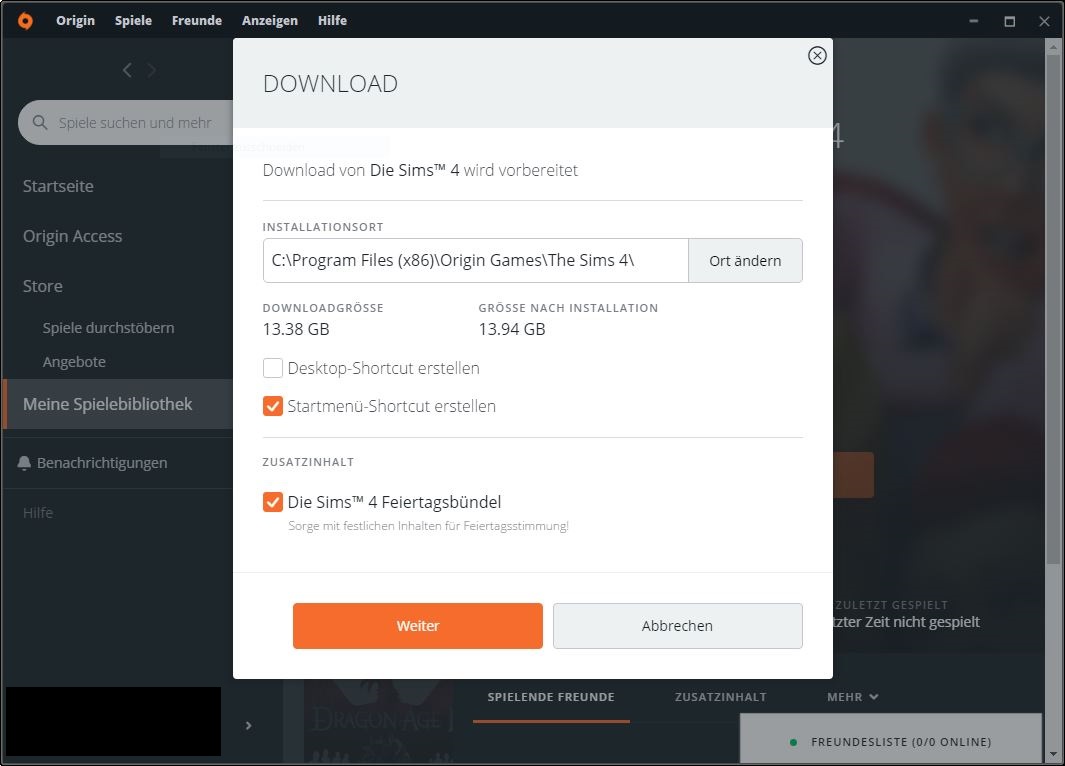1065x766 pixels.
Task: Go forward with the right arrow
Action: pyautogui.click(x=151, y=70)
